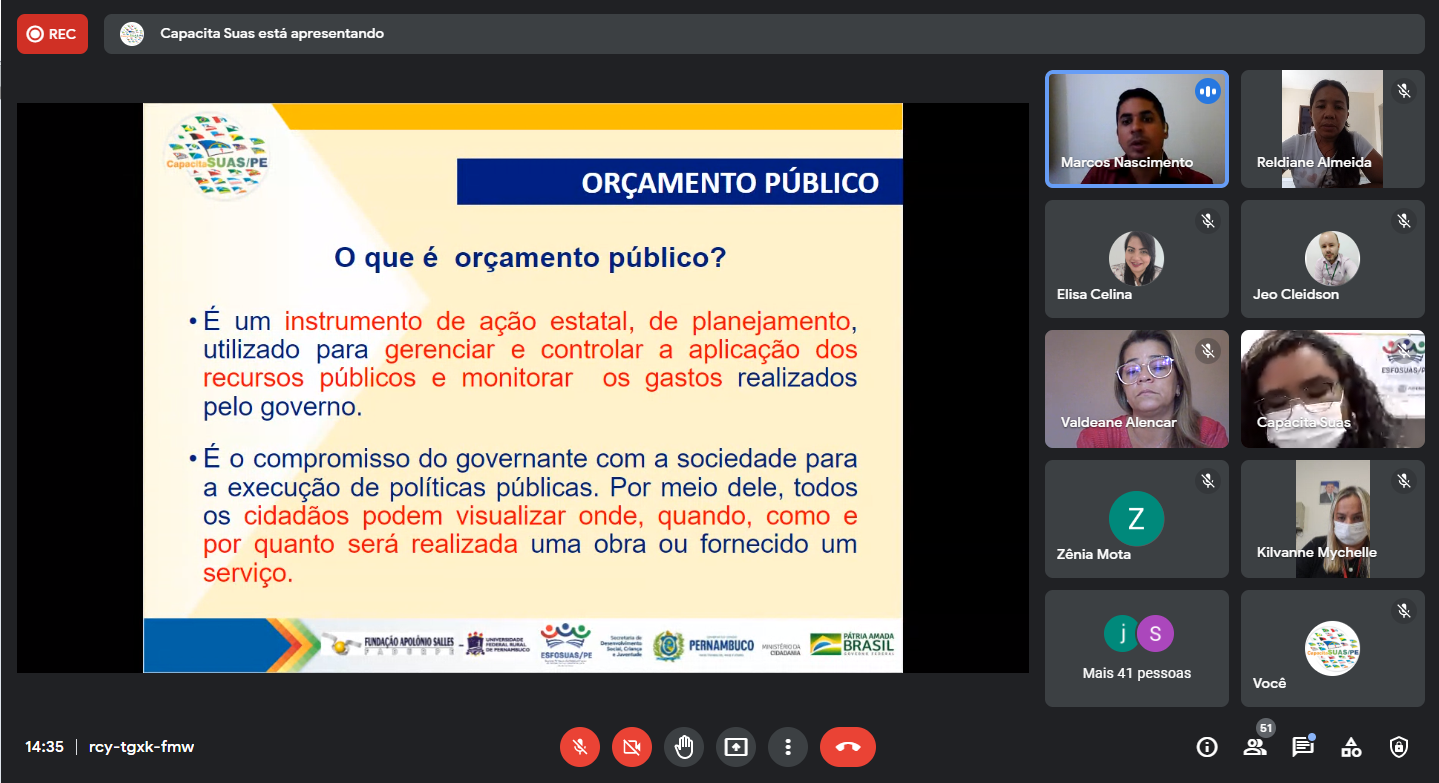The height and width of the screenshot is (783, 1439).
Task: Click the meeting code rcy-tgxk-fmw
Action: tap(141, 747)
